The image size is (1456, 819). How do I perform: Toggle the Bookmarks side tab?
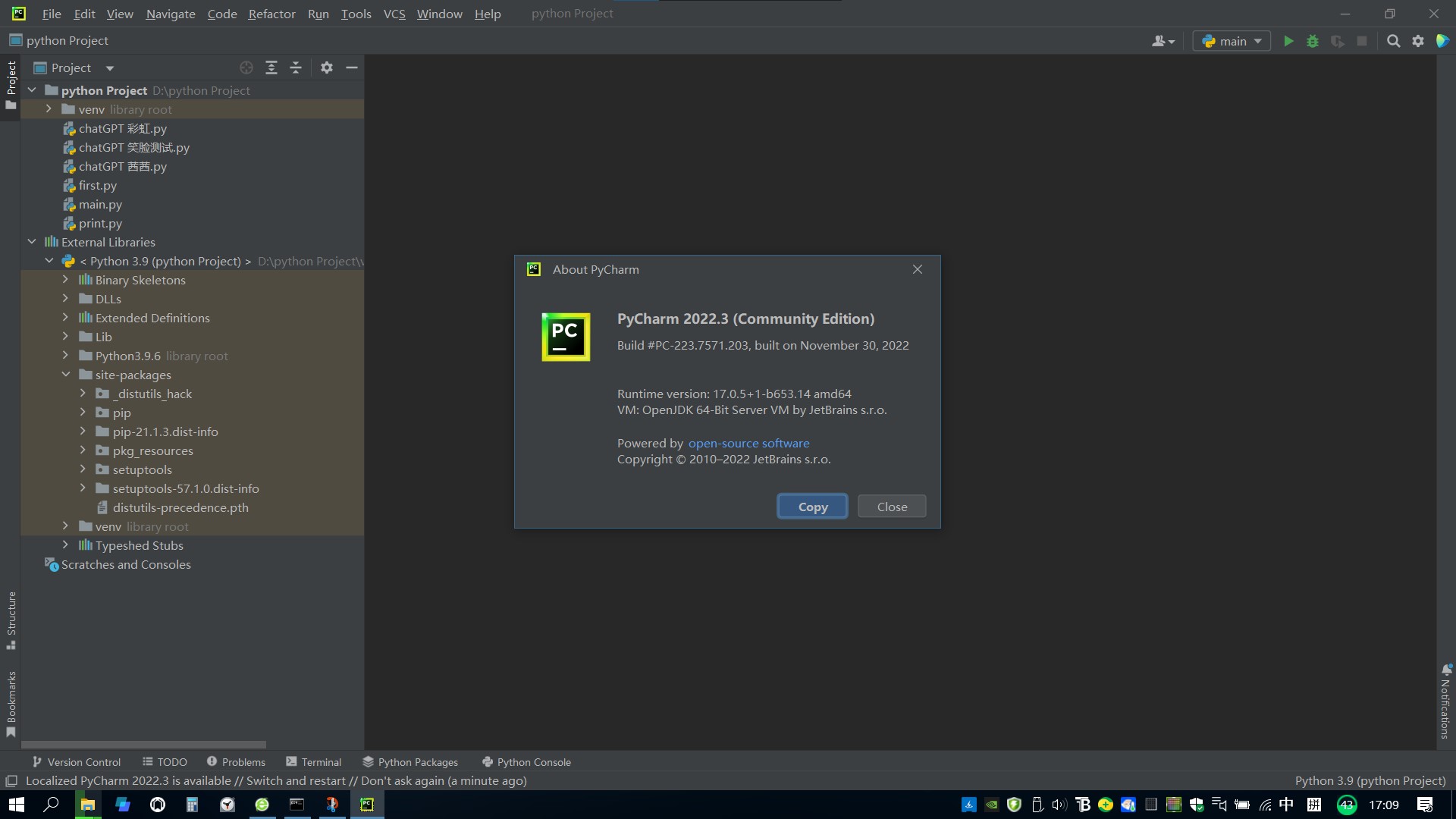(11, 704)
